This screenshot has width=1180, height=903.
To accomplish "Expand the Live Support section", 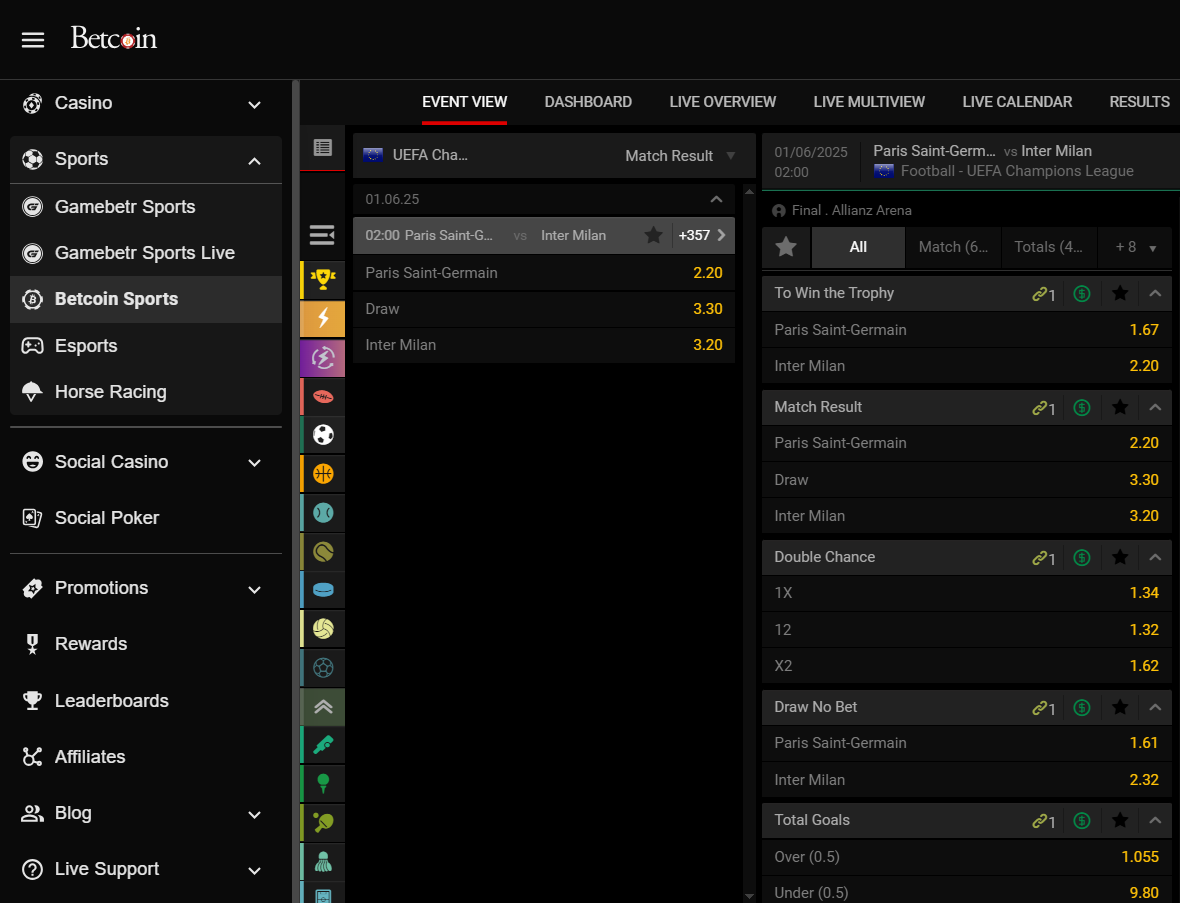I will [254, 871].
